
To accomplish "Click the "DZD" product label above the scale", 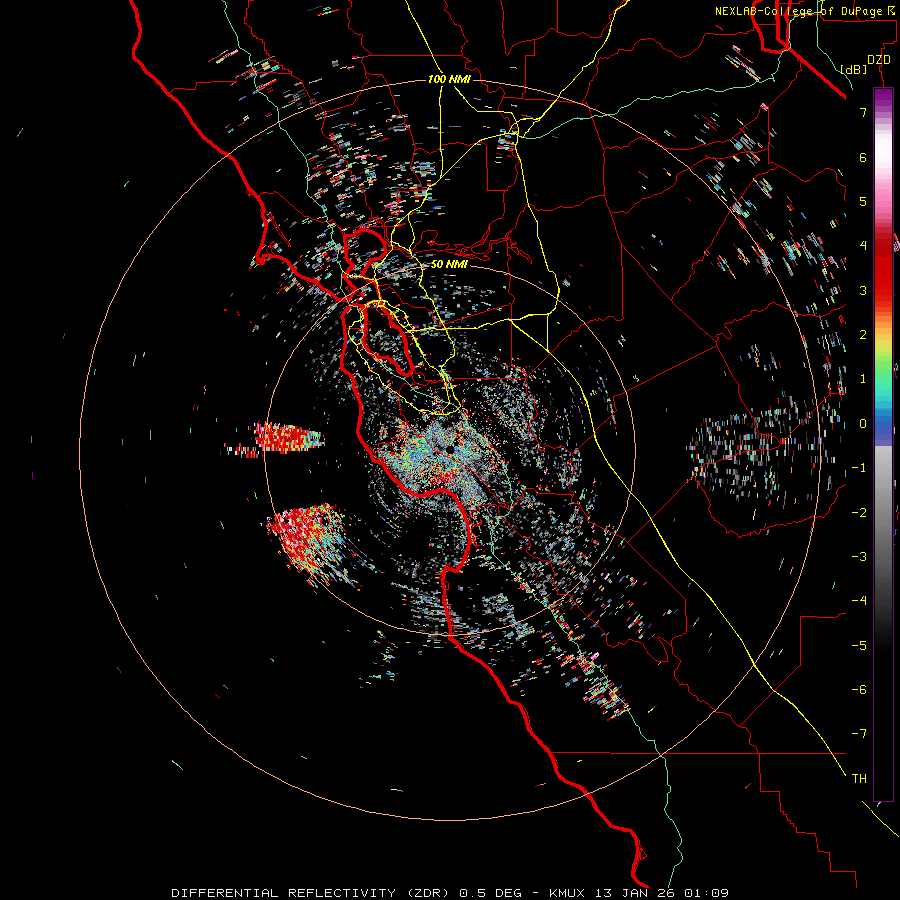I will (879, 60).
